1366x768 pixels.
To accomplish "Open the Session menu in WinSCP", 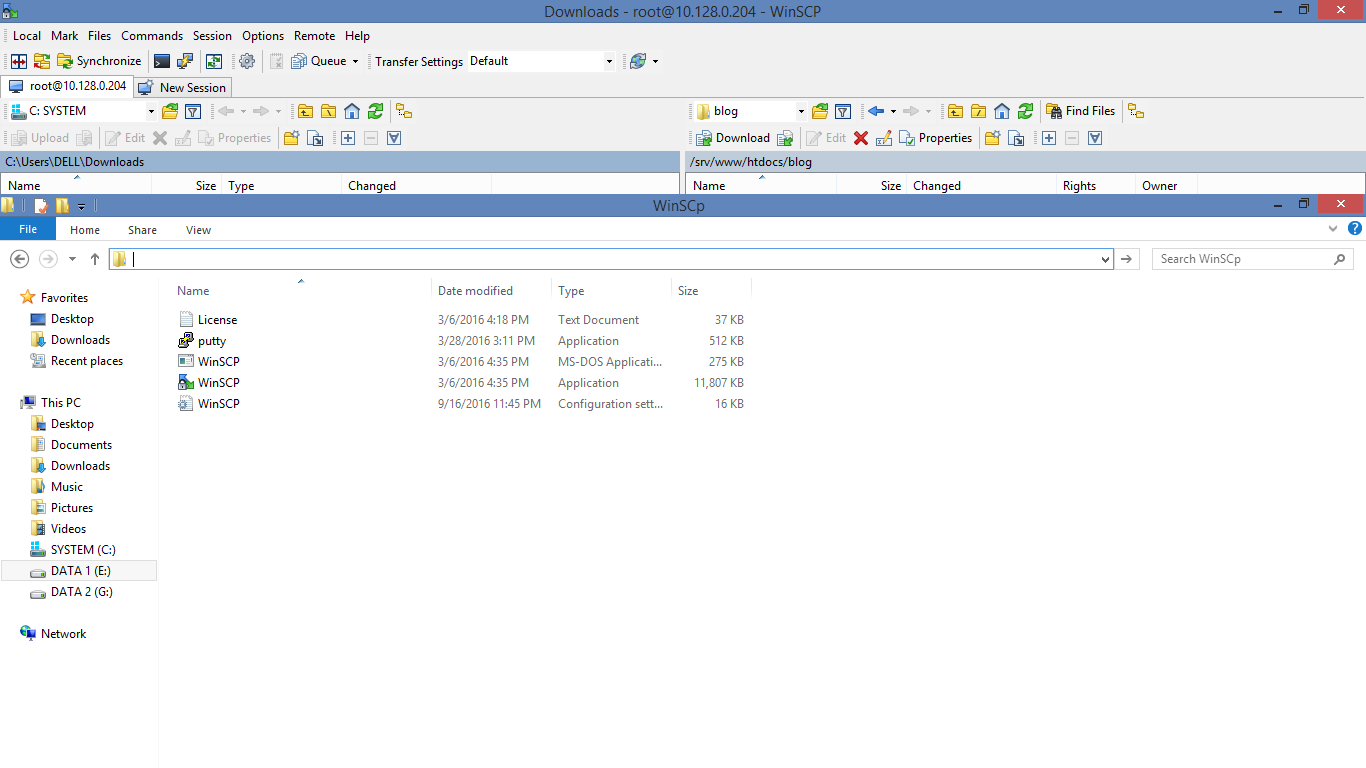I will click(x=212, y=36).
